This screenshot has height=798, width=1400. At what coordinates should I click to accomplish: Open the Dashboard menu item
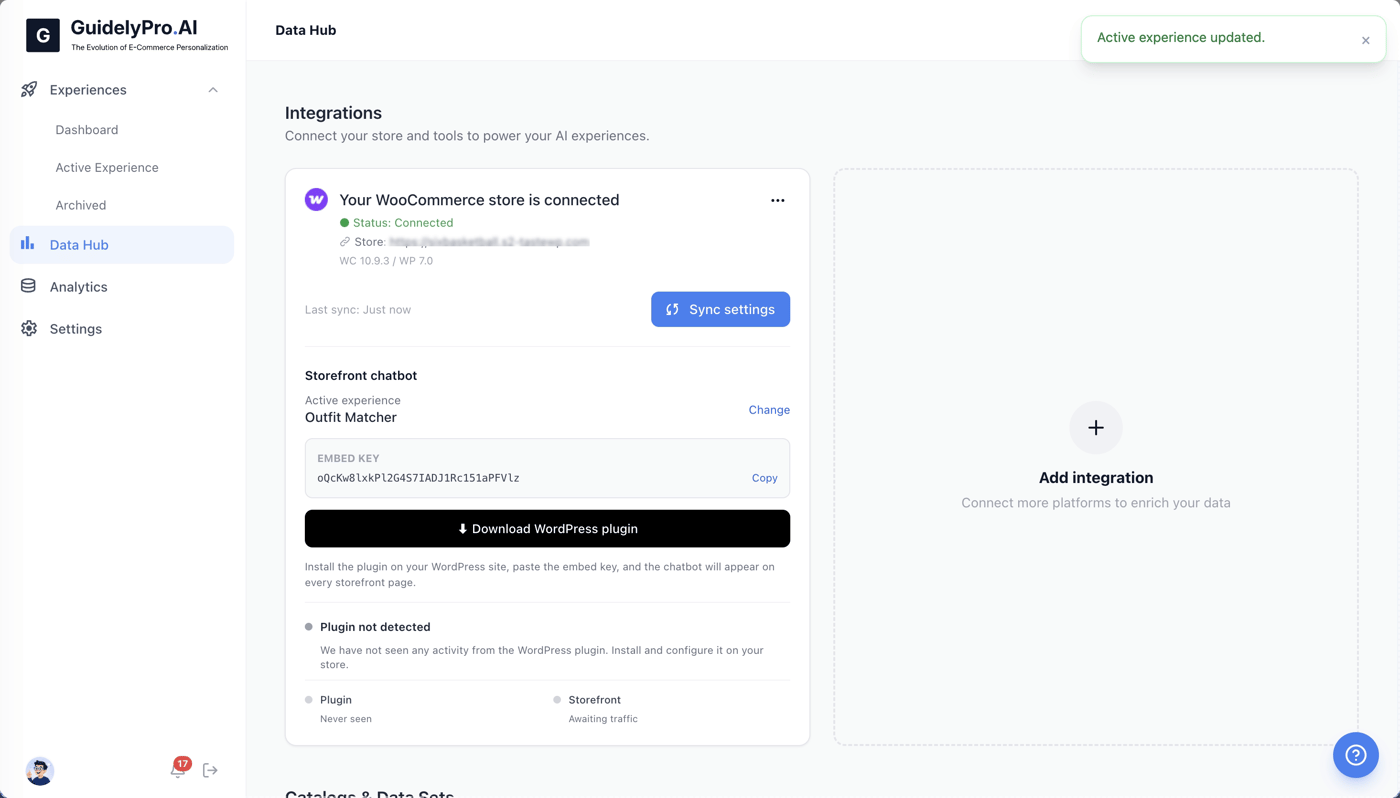click(87, 130)
